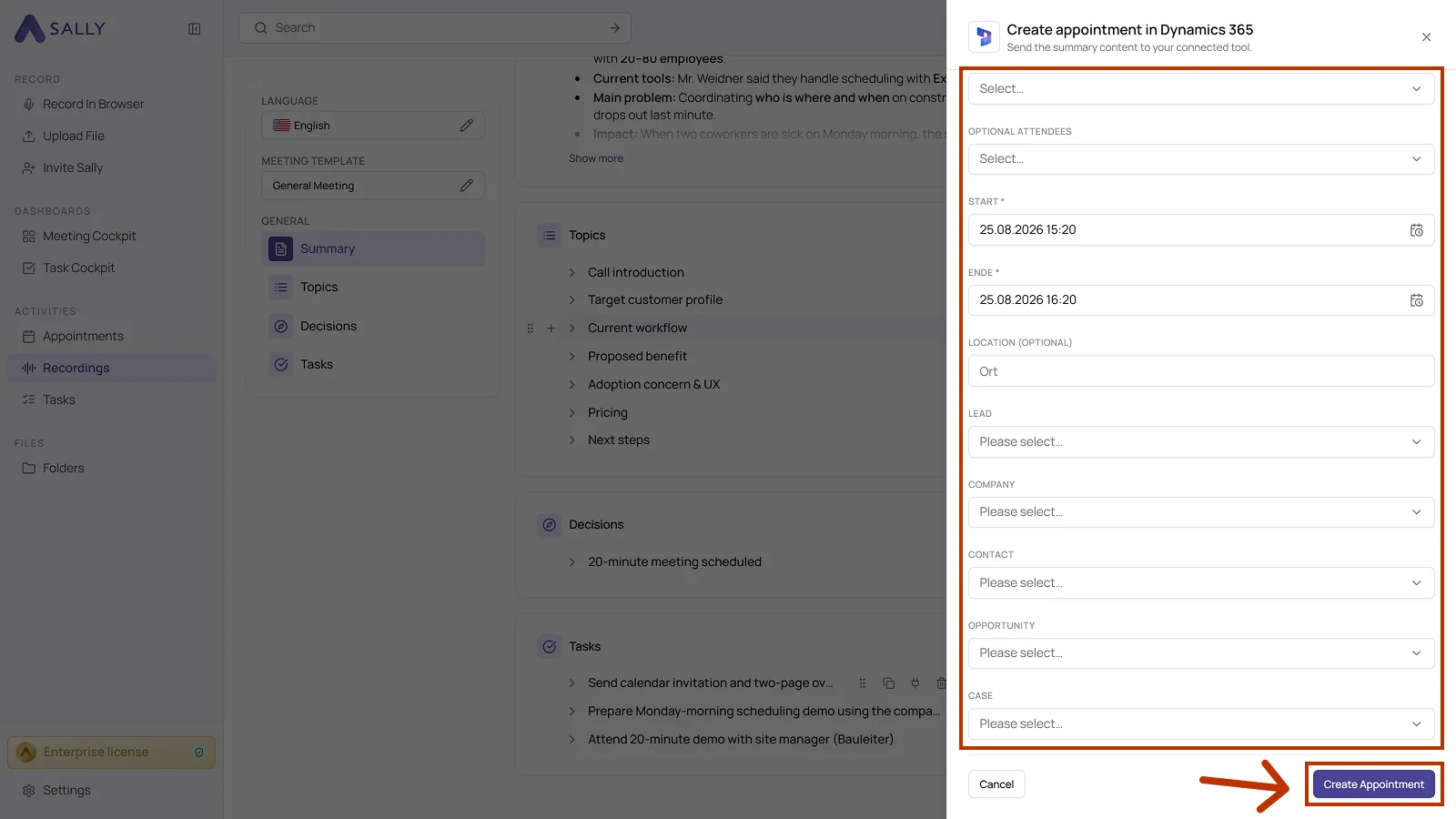Click the Dynamics 365 logo icon
This screenshot has width=1456, height=819.
click(984, 36)
